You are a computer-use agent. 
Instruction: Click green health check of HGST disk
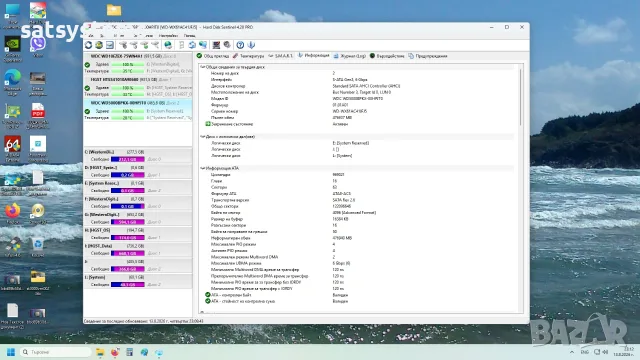(x=87, y=88)
